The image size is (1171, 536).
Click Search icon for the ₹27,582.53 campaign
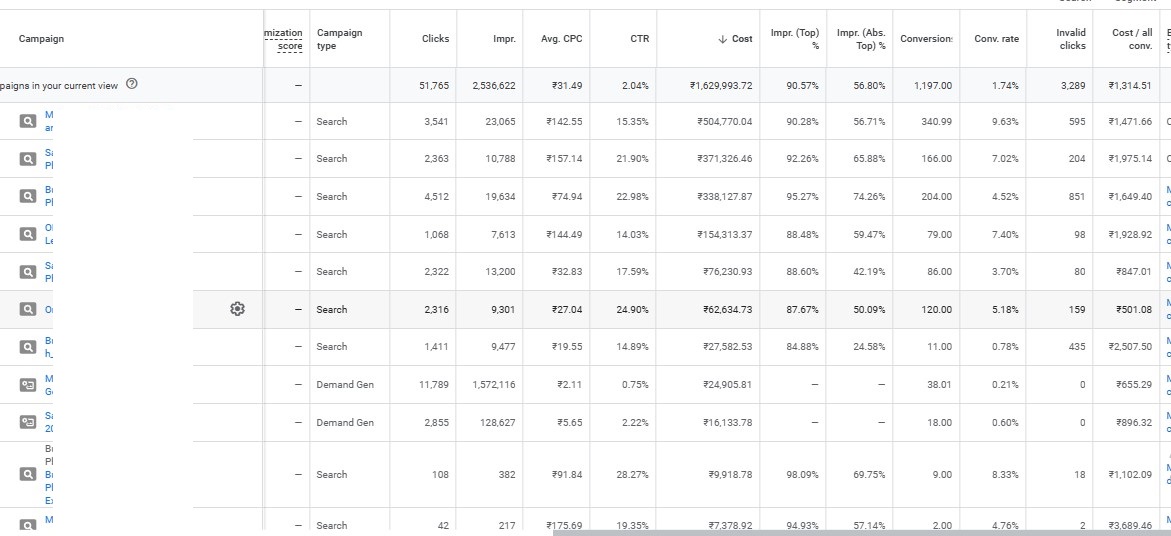pos(28,347)
